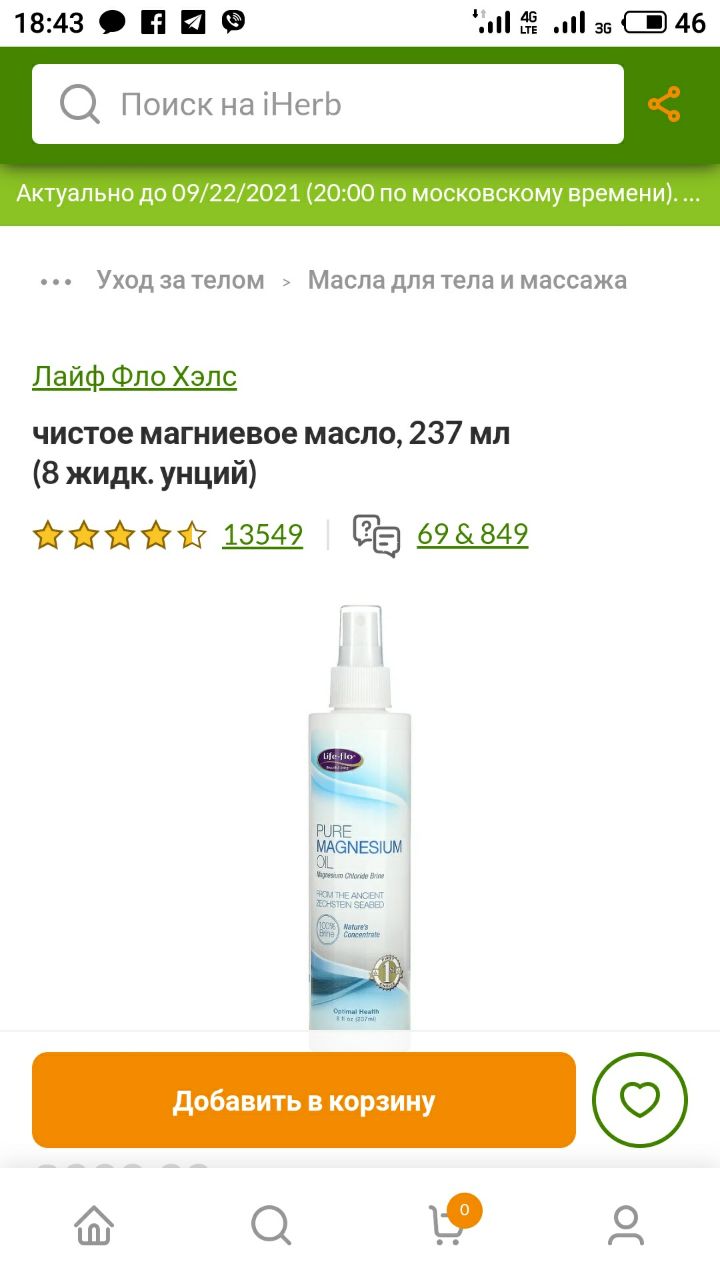Tap the Telegram notification icon in status bar
Viewport: 720px width, 1280px height.
[x=194, y=22]
